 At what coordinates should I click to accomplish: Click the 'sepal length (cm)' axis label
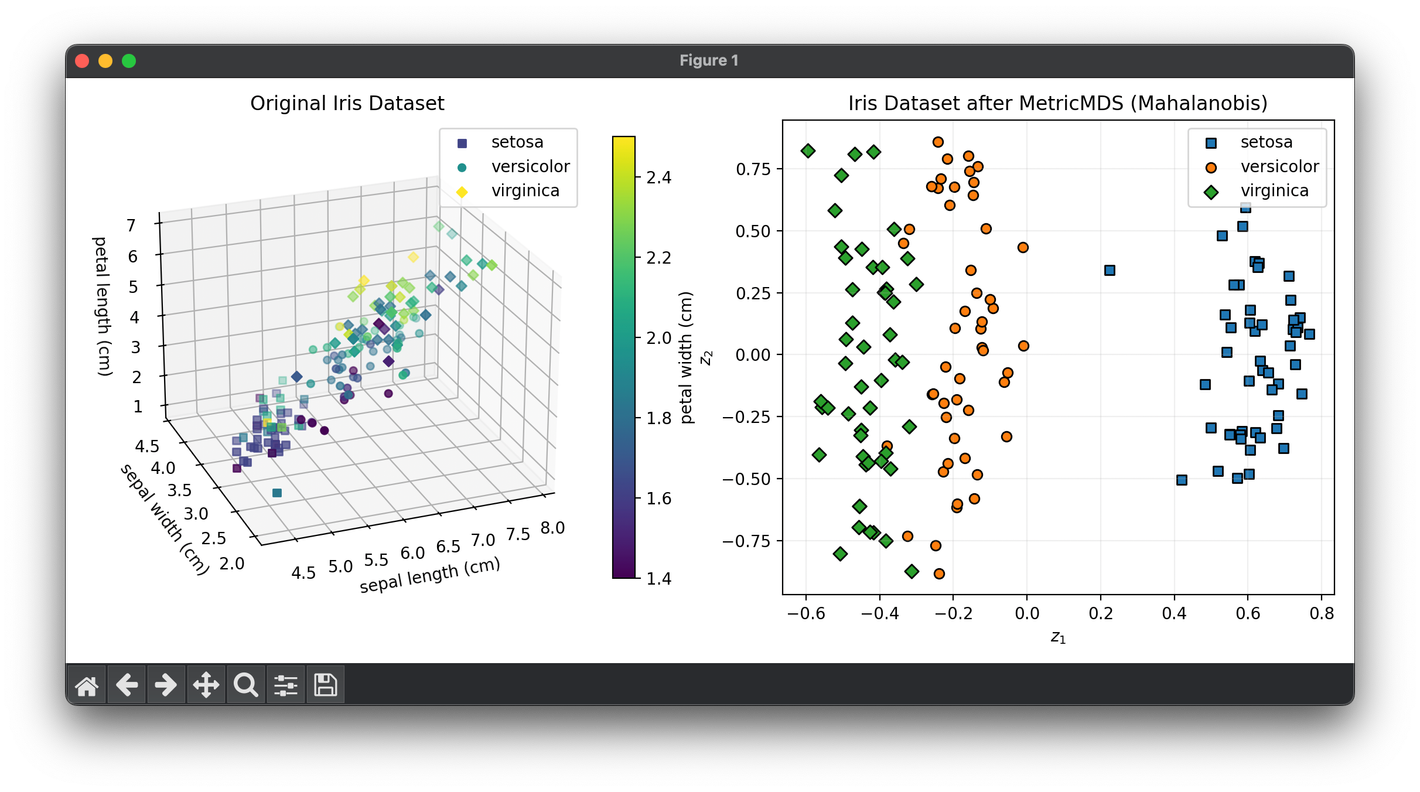(x=430, y=574)
